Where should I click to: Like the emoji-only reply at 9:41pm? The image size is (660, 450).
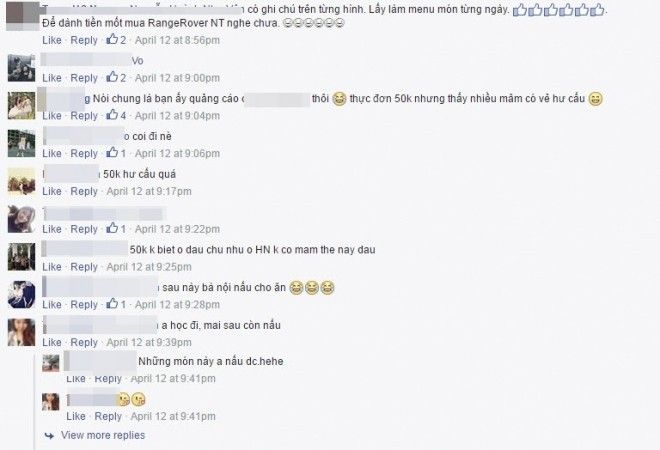point(76,416)
